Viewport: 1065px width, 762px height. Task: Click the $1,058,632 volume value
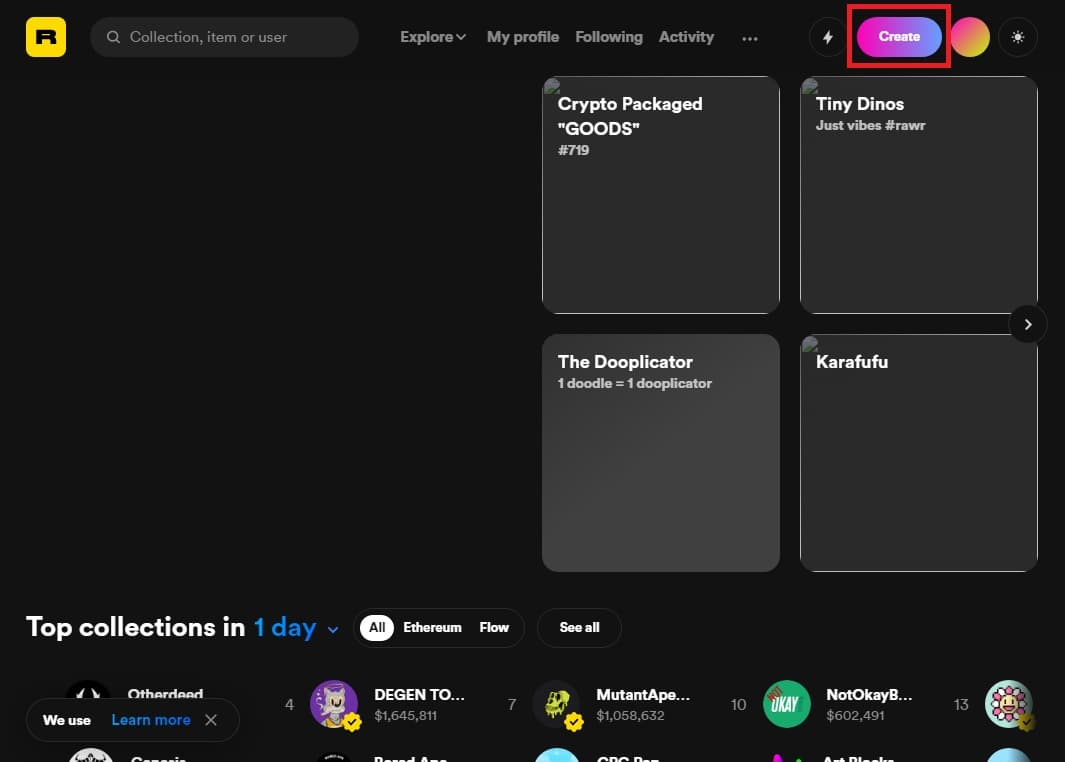pyautogui.click(x=630, y=715)
